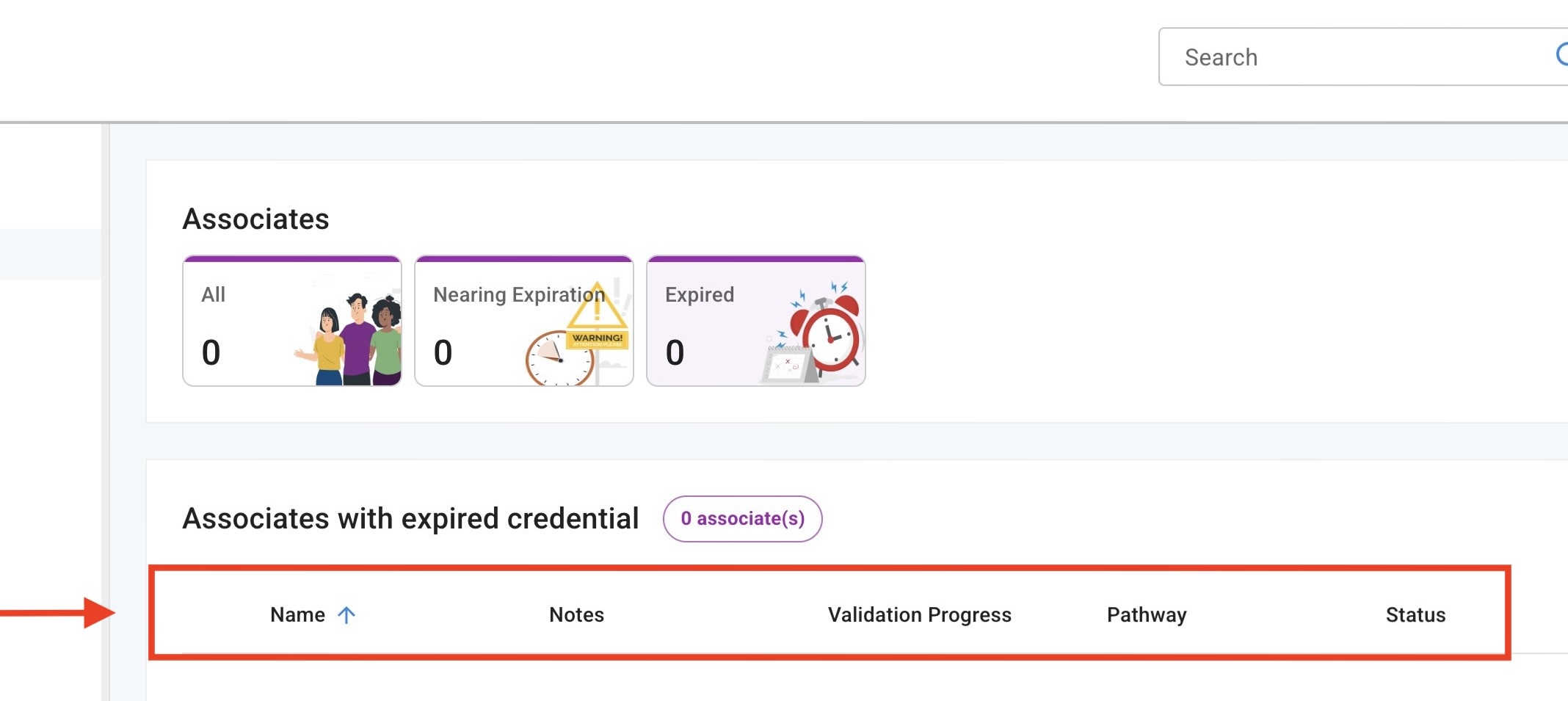Click the Search input field
This screenshot has width=1568, height=701.
coord(1351,57)
